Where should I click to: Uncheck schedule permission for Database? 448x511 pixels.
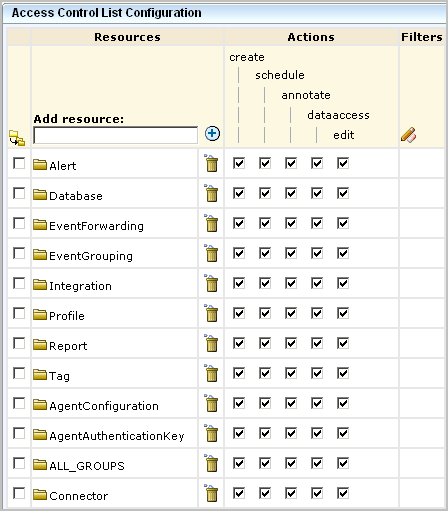pos(265,193)
